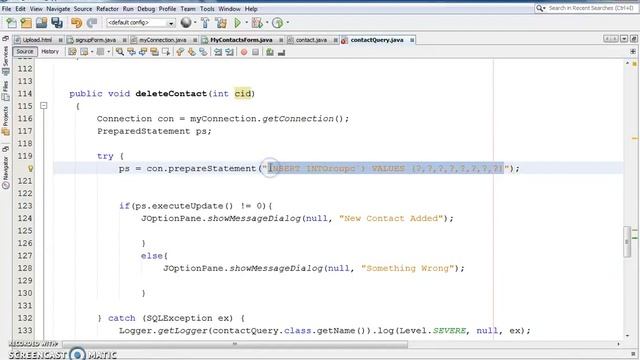Click the New Project icon
Screen dimensions: 640x360
27,23
